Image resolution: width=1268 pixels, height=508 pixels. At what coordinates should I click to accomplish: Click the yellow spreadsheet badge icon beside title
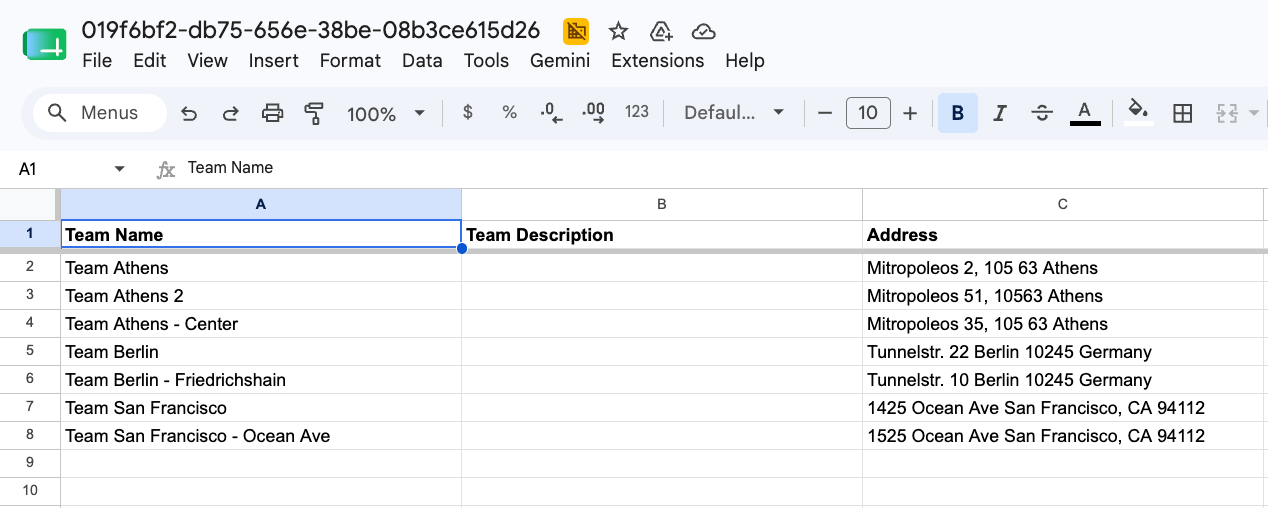click(576, 30)
